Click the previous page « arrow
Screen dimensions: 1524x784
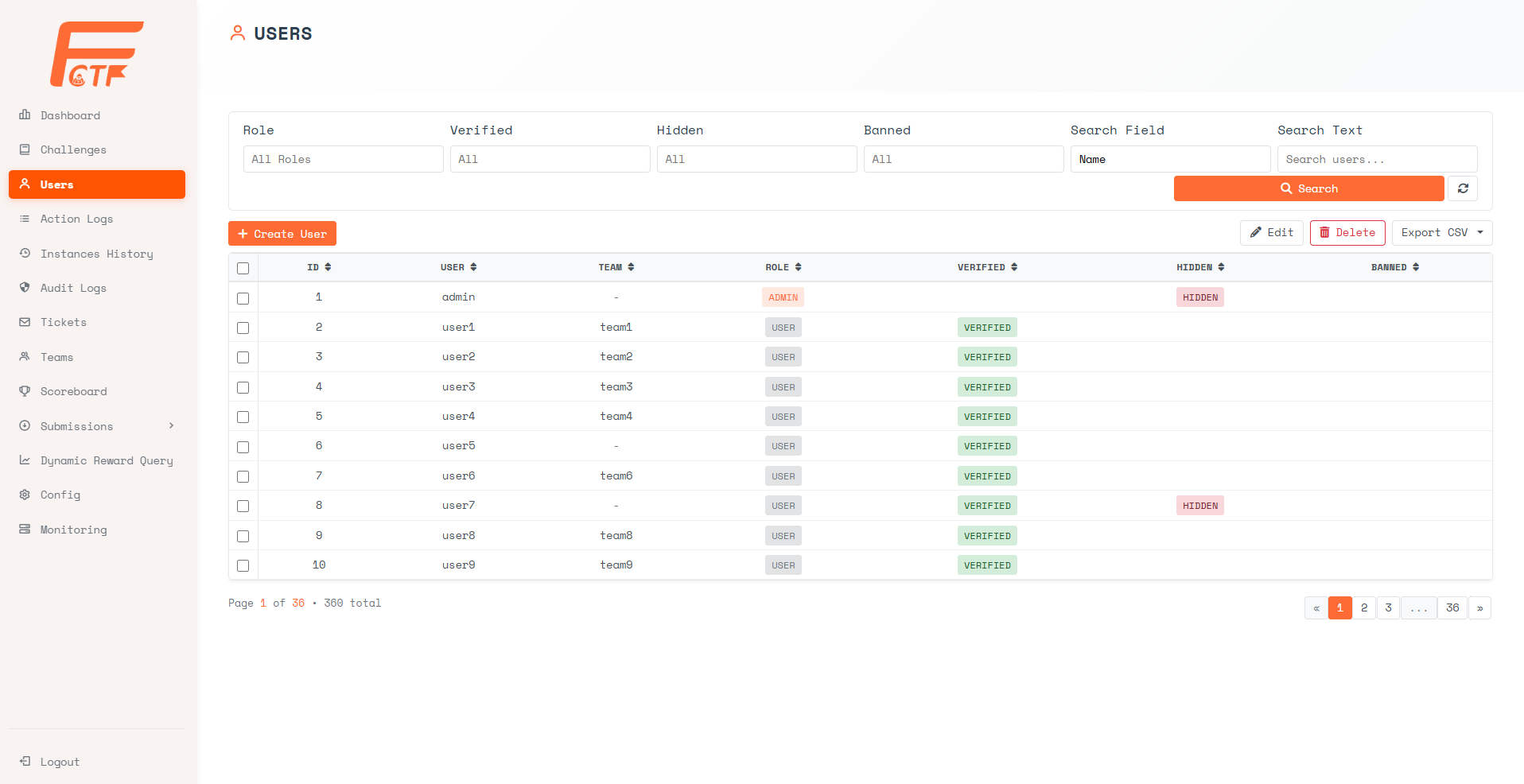pyautogui.click(x=1316, y=608)
